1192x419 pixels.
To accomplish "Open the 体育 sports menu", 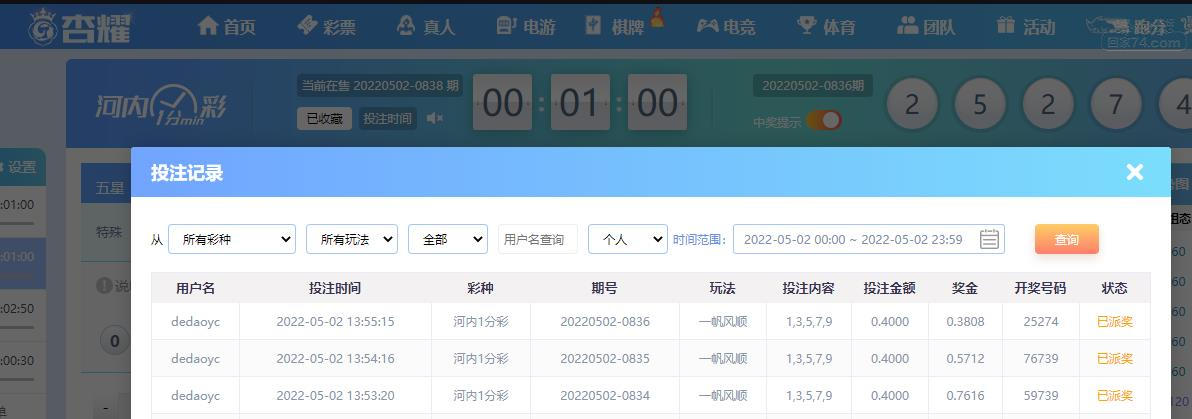I will point(826,27).
